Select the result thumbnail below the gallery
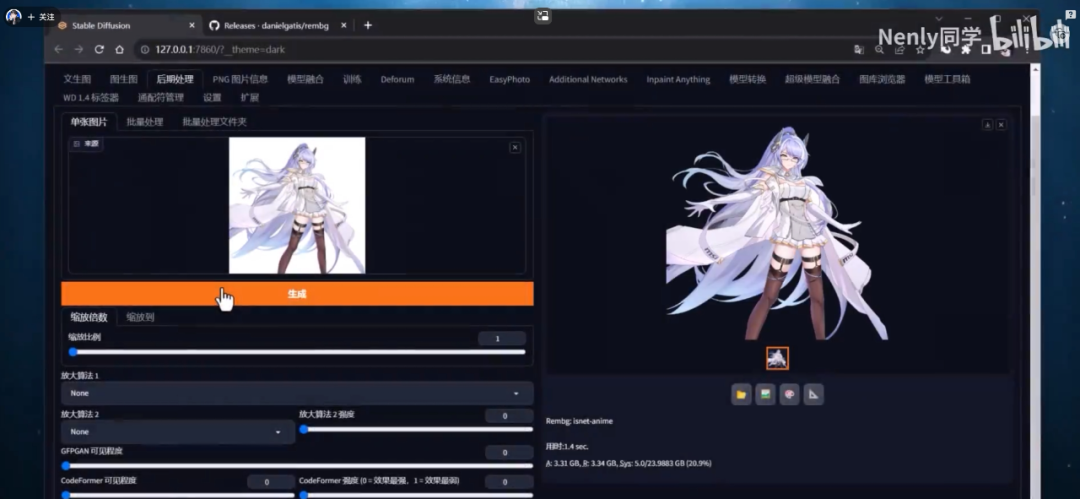 778,358
